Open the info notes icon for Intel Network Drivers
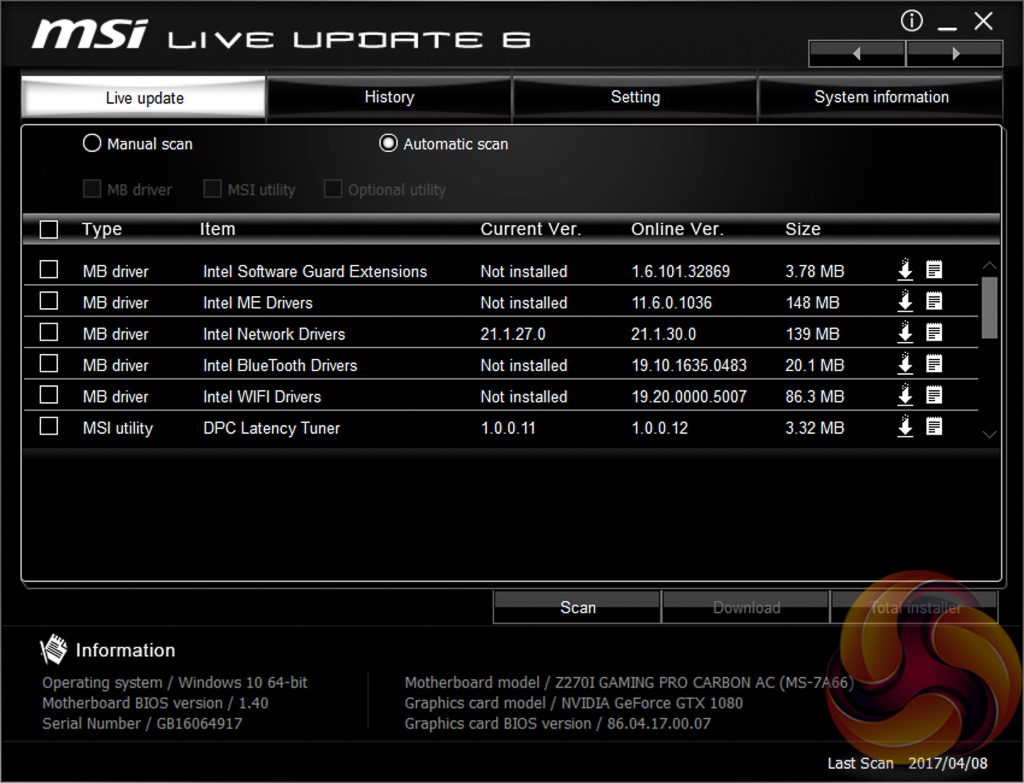This screenshot has height=783, width=1024. pyautogui.click(x=934, y=332)
